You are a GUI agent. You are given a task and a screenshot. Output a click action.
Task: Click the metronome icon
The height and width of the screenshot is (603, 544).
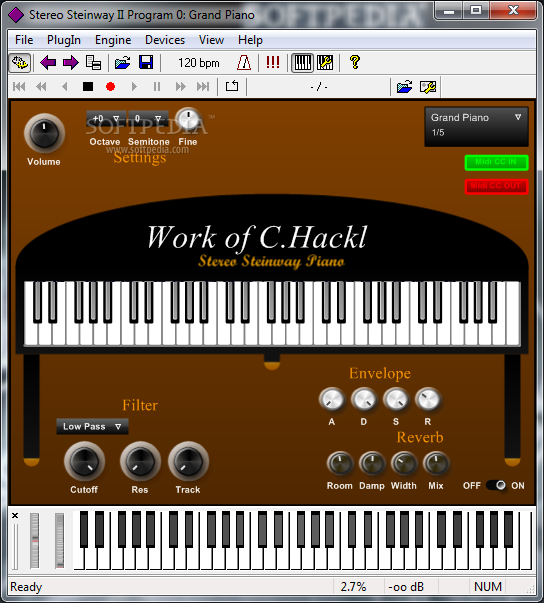pyautogui.click(x=244, y=63)
